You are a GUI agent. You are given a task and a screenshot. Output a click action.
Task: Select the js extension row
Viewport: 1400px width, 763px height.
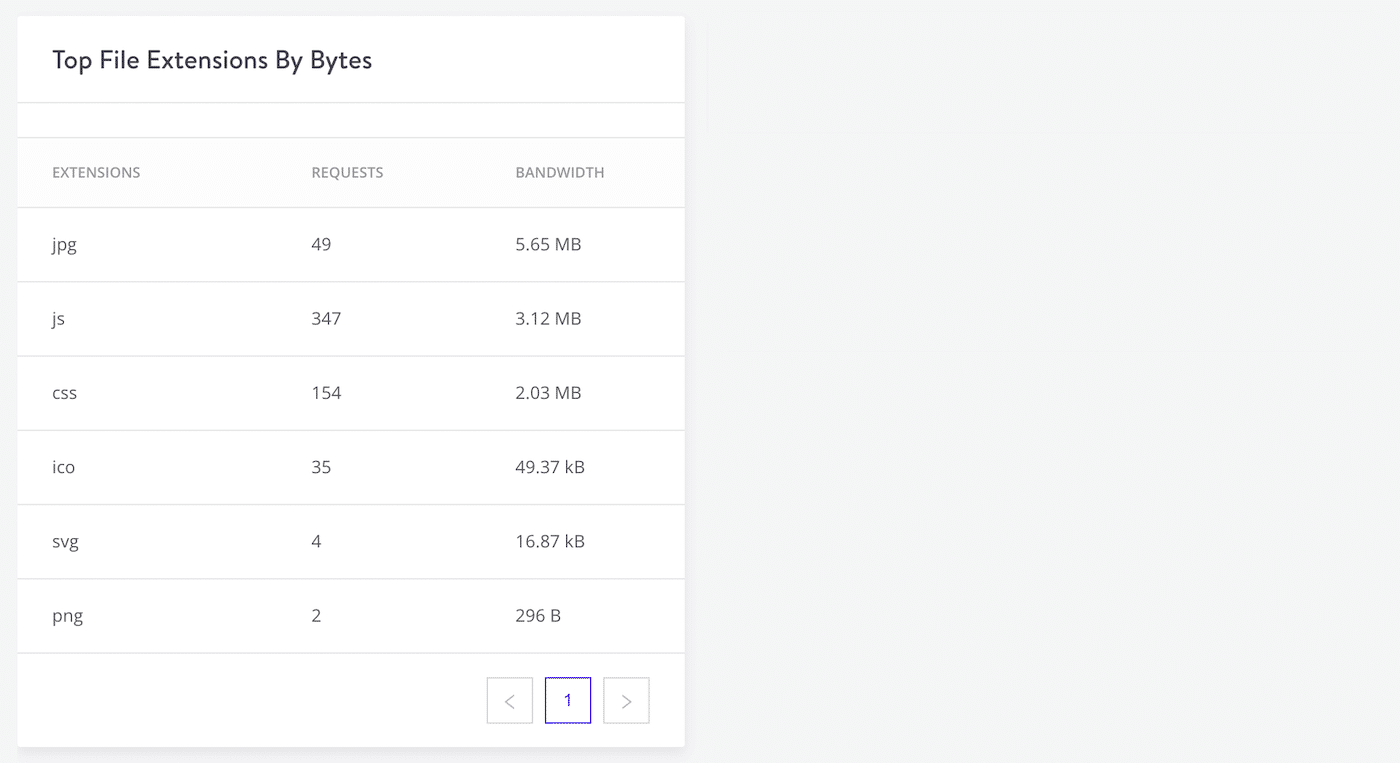(x=58, y=319)
